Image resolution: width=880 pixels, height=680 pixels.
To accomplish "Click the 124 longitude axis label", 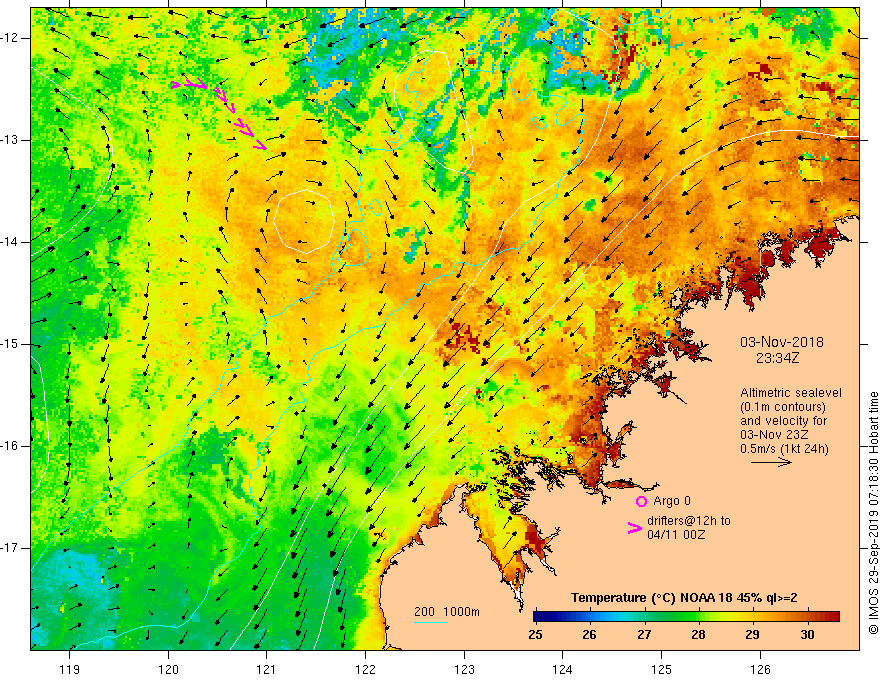I will pyautogui.click(x=563, y=669).
